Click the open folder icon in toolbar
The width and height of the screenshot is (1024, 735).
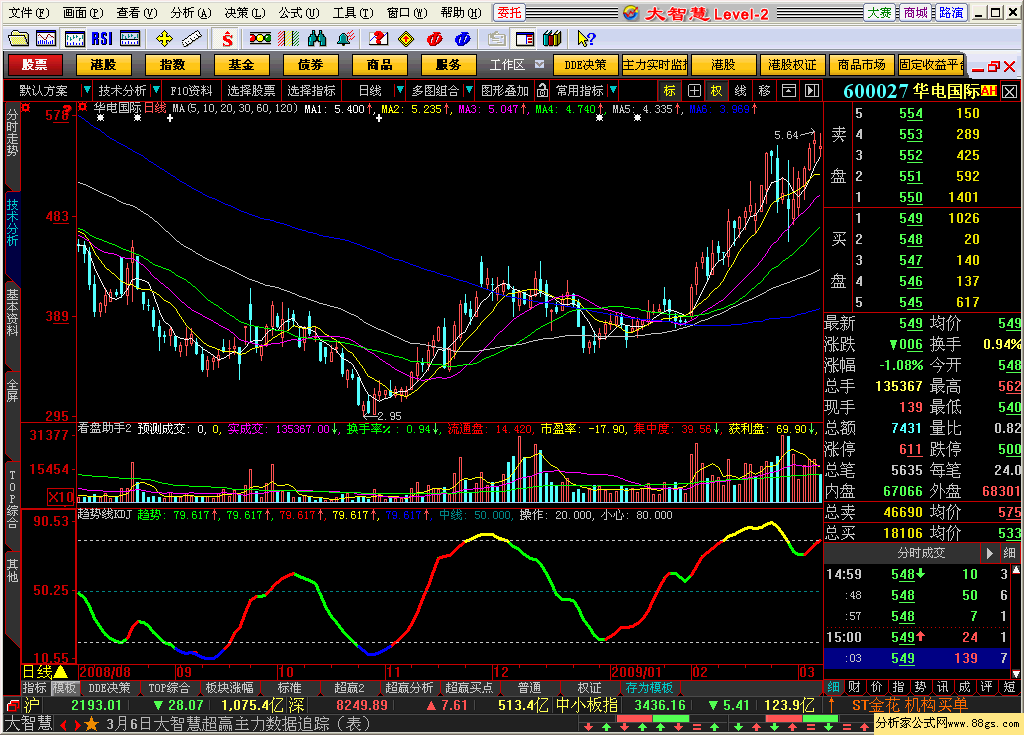point(18,39)
